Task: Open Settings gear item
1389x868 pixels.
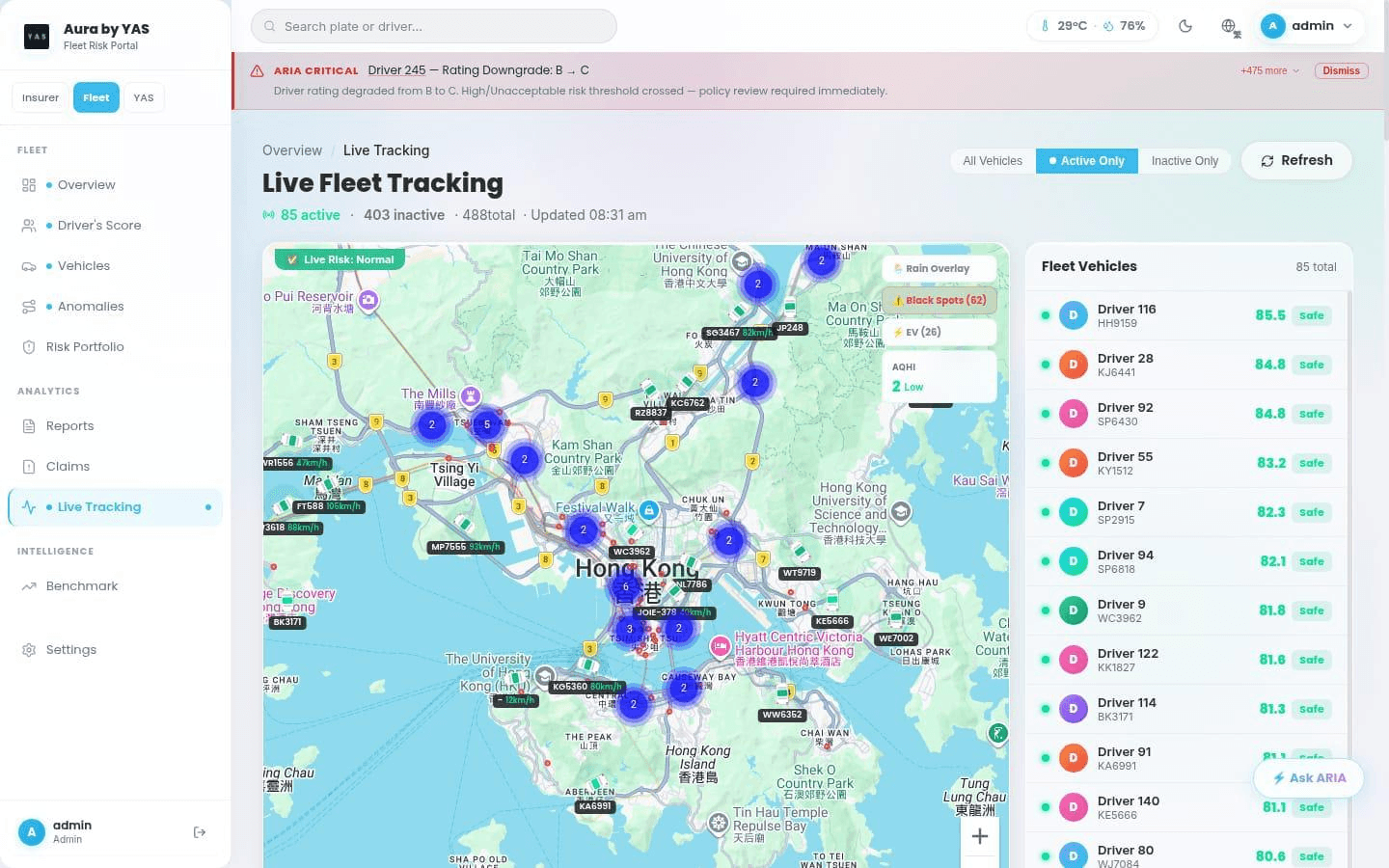Action: point(116,650)
